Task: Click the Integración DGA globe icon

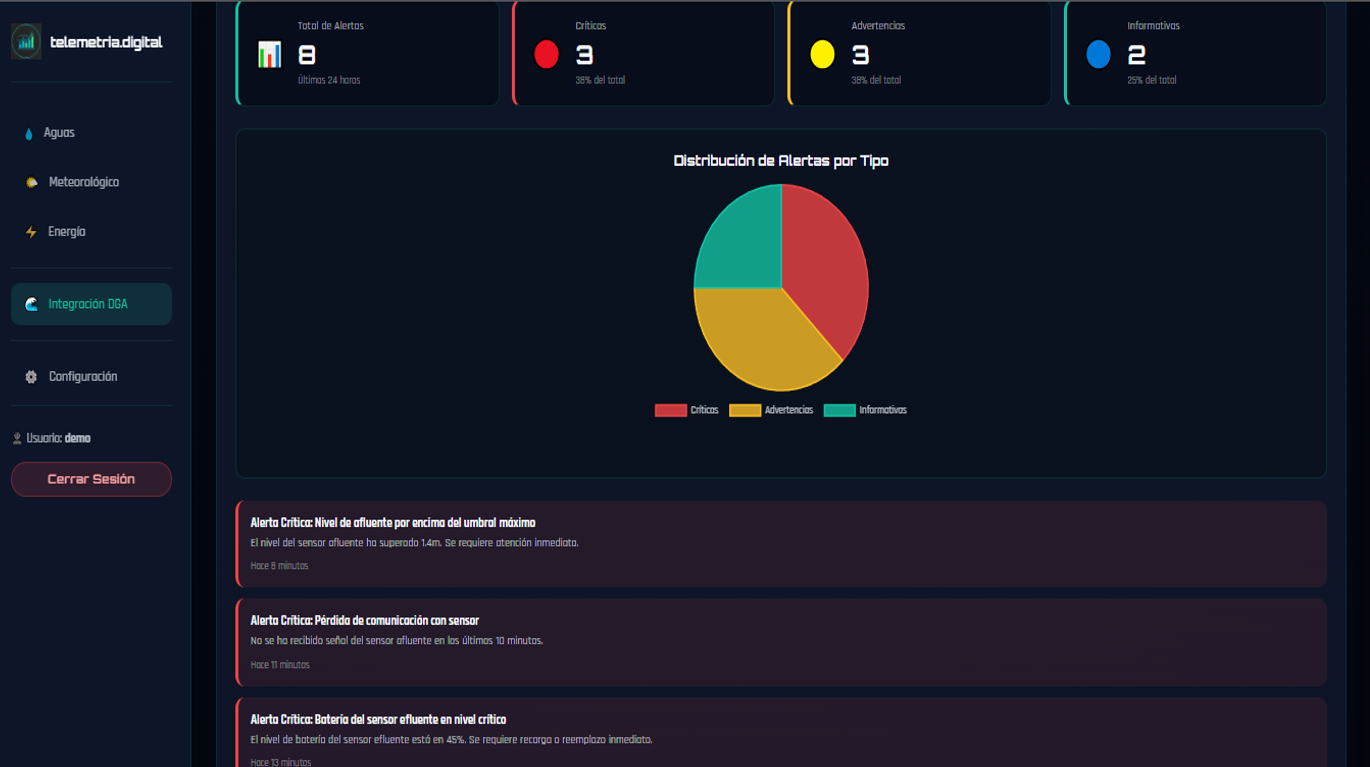Action: 30,304
